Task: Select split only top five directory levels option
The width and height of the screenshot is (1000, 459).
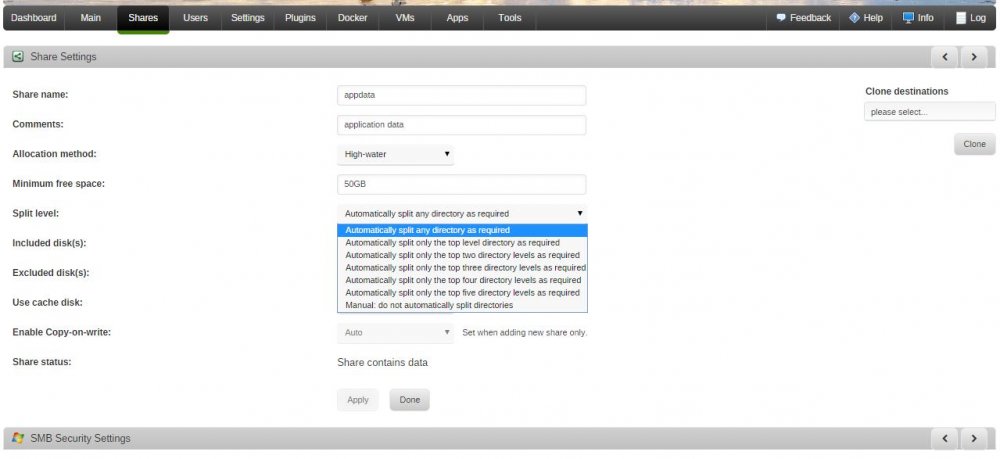Action: [462, 293]
